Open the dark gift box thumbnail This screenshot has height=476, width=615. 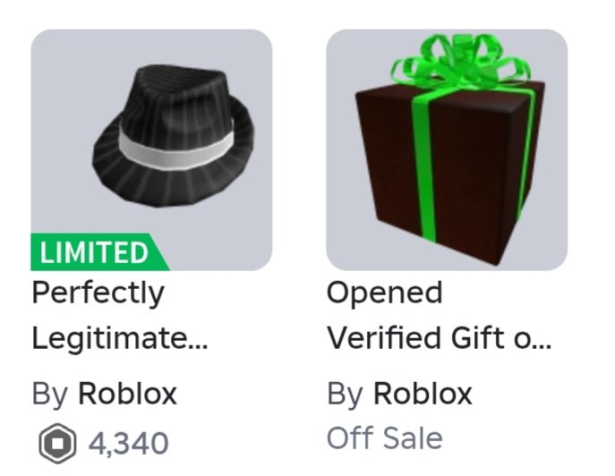[x=447, y=150]
